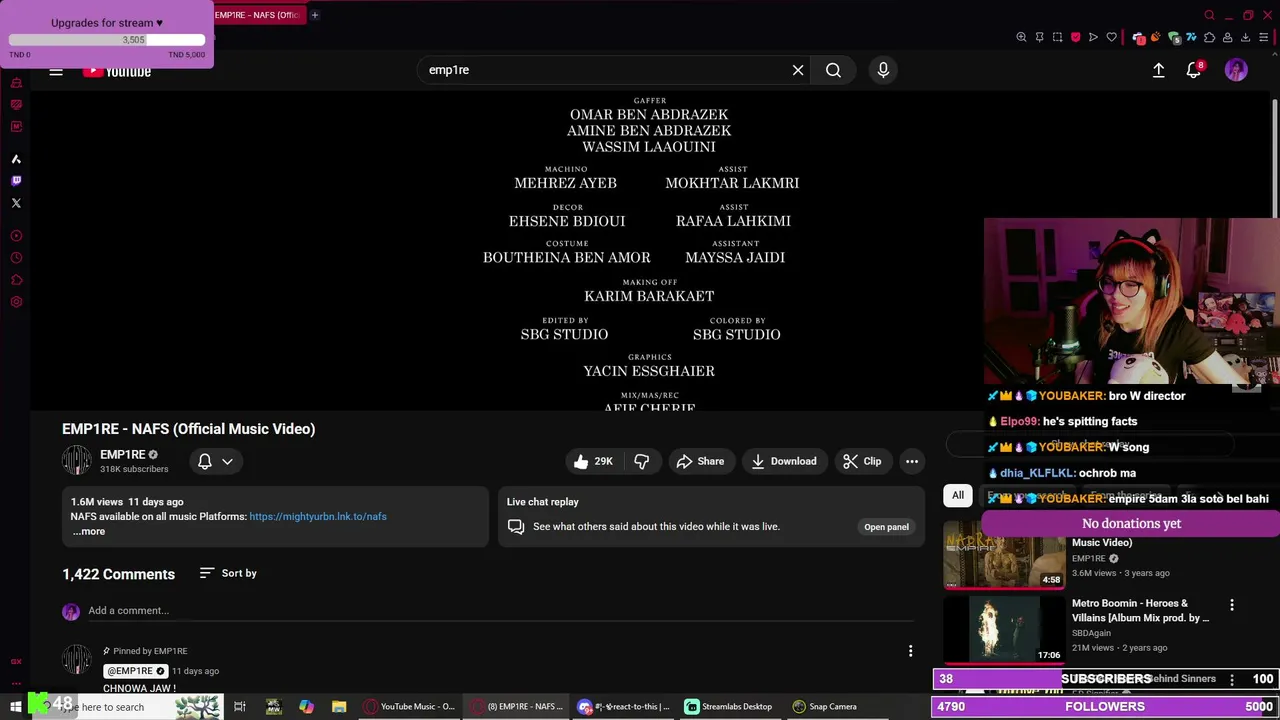Open a new browser tab with plus
1280x720 pixels.
click(x=314, y=15)
